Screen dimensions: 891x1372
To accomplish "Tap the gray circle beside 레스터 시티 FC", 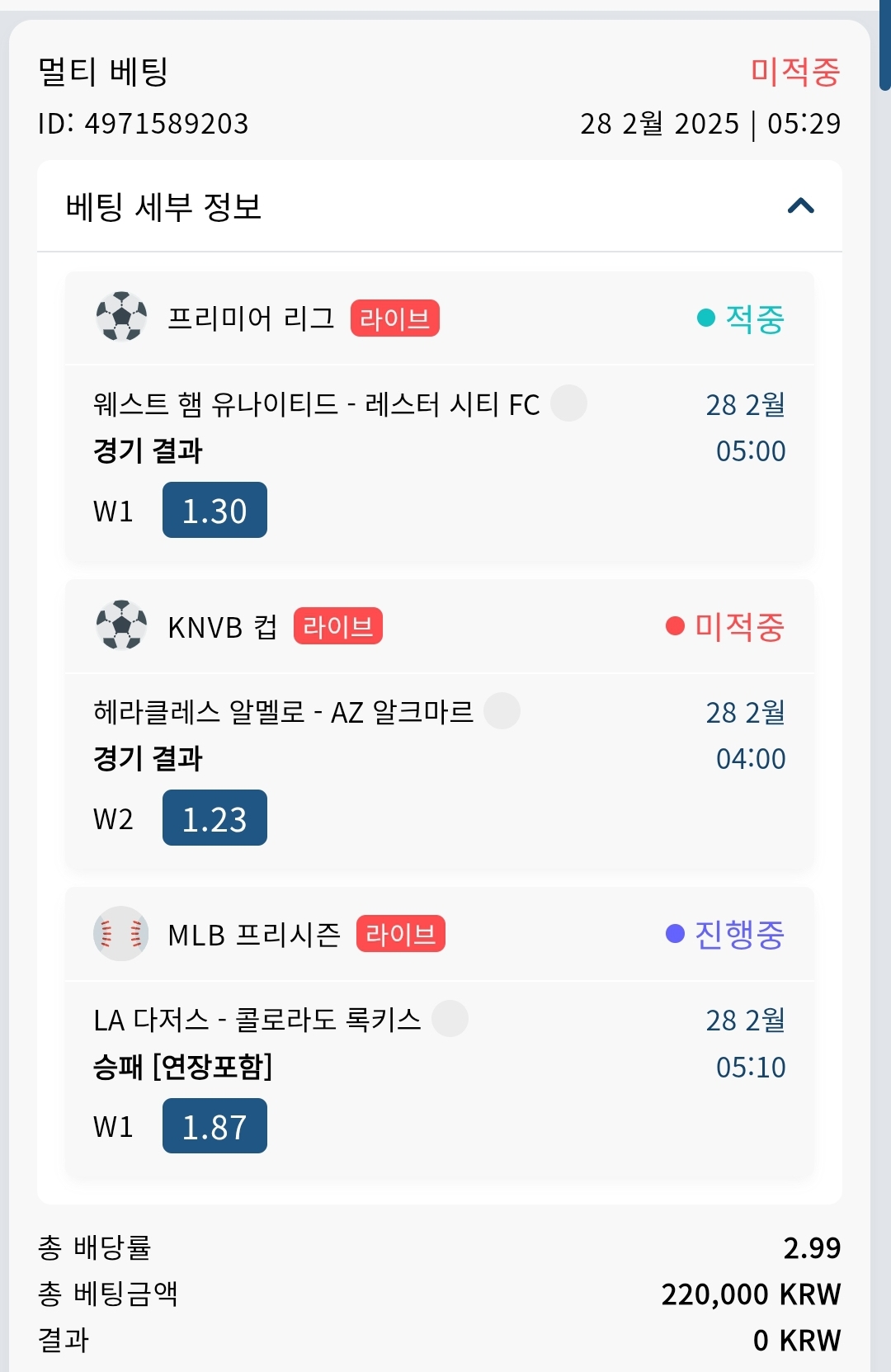I will [x=568, y=403].
